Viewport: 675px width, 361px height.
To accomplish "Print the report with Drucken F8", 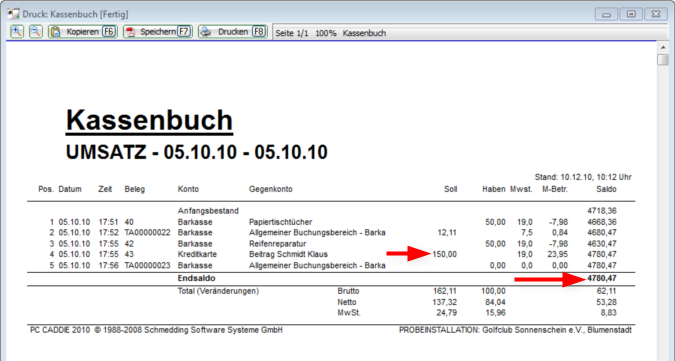I will point(233,32).
